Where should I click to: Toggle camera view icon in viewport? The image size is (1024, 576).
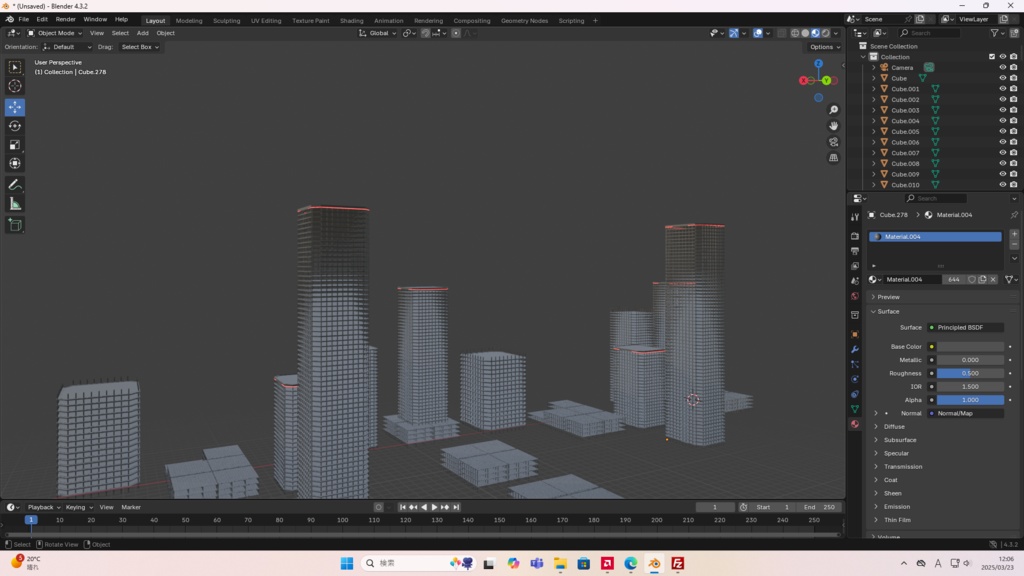pyautogui.click(x=833, y=142)
